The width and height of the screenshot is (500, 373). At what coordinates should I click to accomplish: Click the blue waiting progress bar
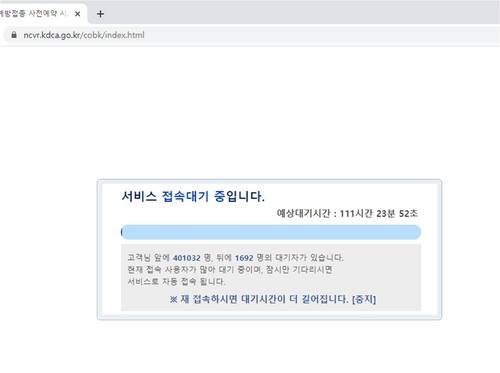click(271, 232)
